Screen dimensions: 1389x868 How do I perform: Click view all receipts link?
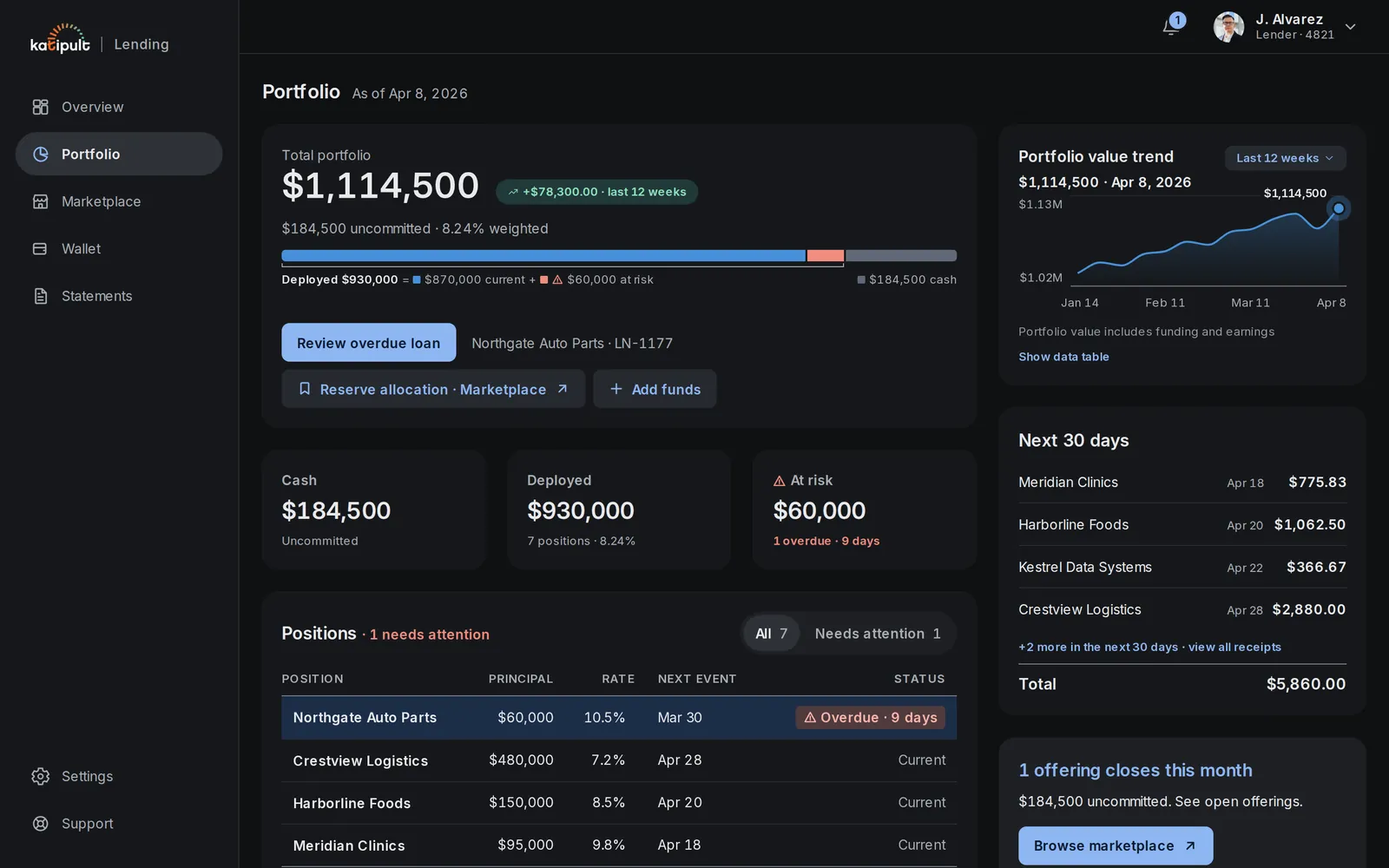(1234, 647)
